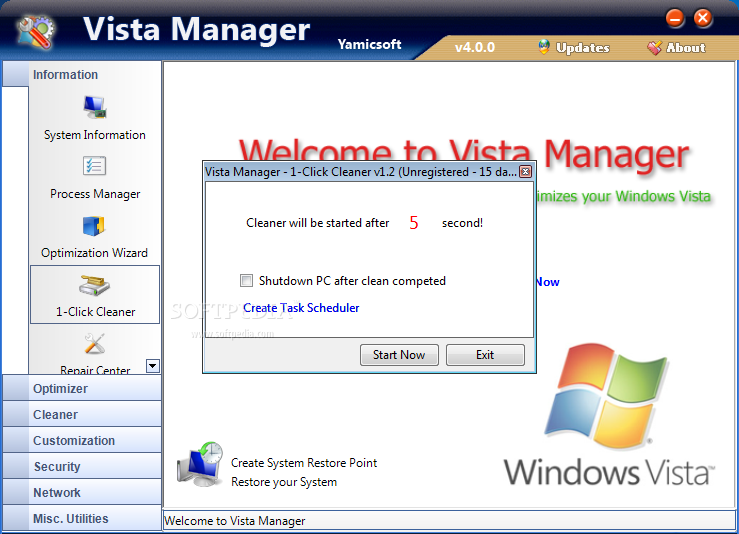Expand the Cleaner section
Image resolution: width=739 pixels, height=534 pixels.
pyautogui.click(x=82, y=414)
